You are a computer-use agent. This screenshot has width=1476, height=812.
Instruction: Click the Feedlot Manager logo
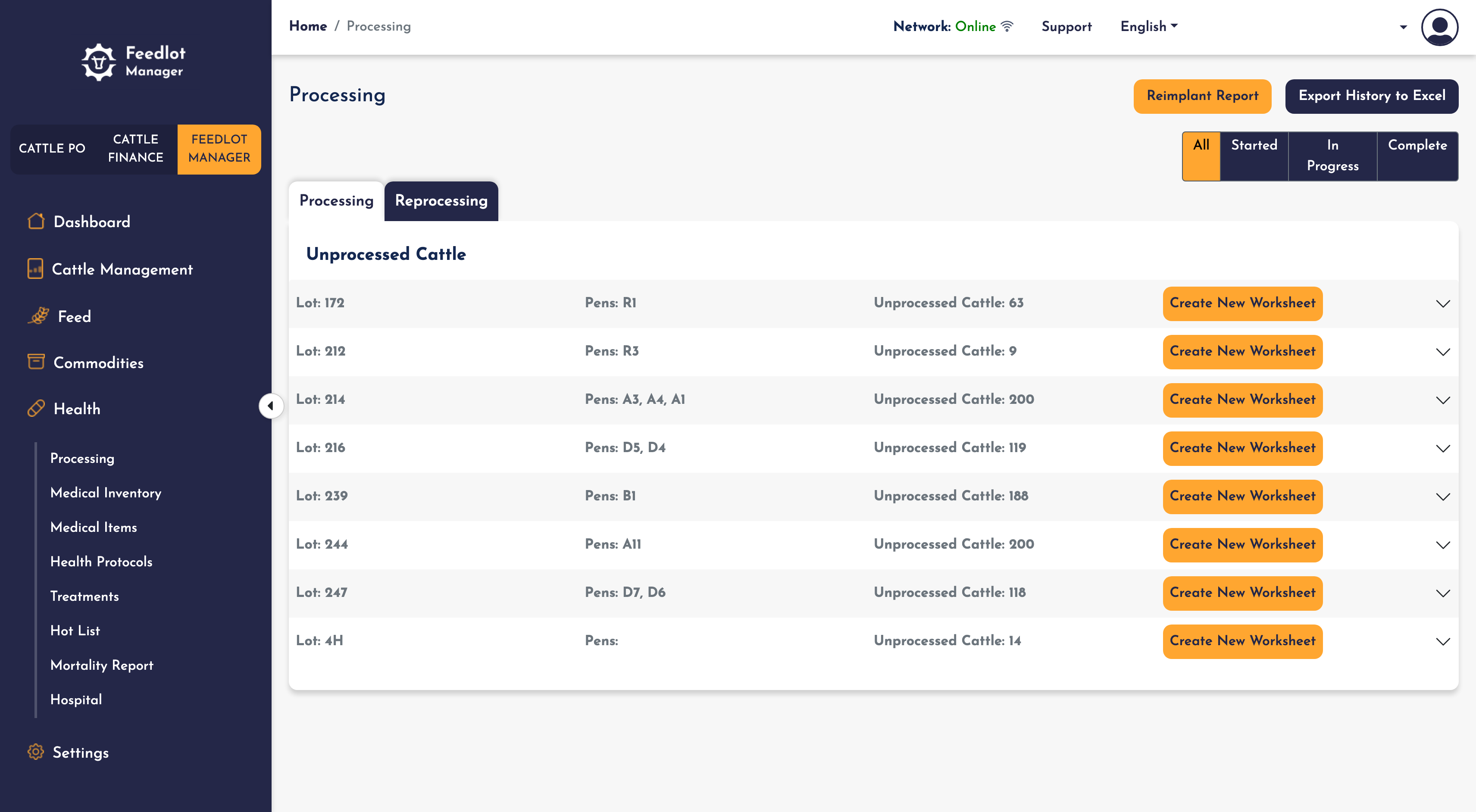134,62
